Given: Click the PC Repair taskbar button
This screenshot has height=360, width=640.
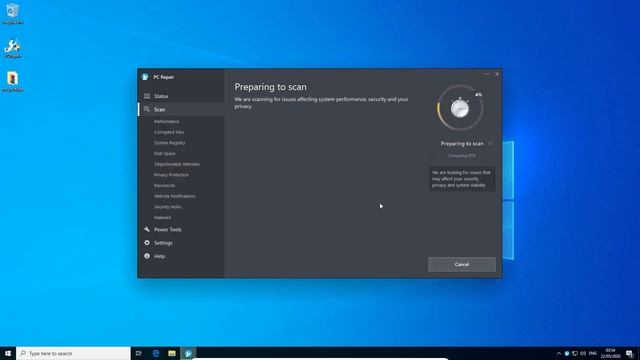Looking at the screenshot, I should [x=188, y=353].
